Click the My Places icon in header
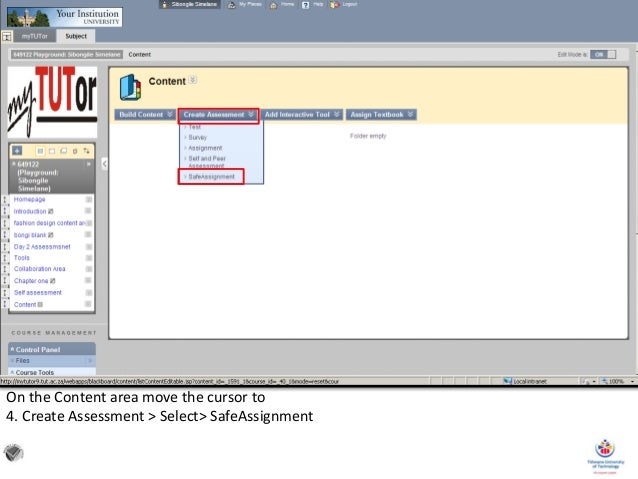The width and height of the screenshot is (638, 479). [232, 5]
